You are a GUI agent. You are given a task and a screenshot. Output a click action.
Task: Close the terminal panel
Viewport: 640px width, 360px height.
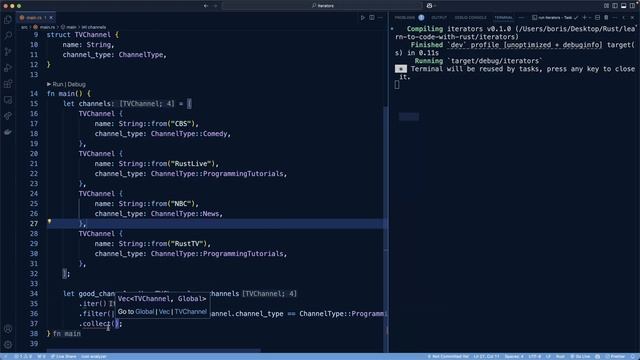632,18
